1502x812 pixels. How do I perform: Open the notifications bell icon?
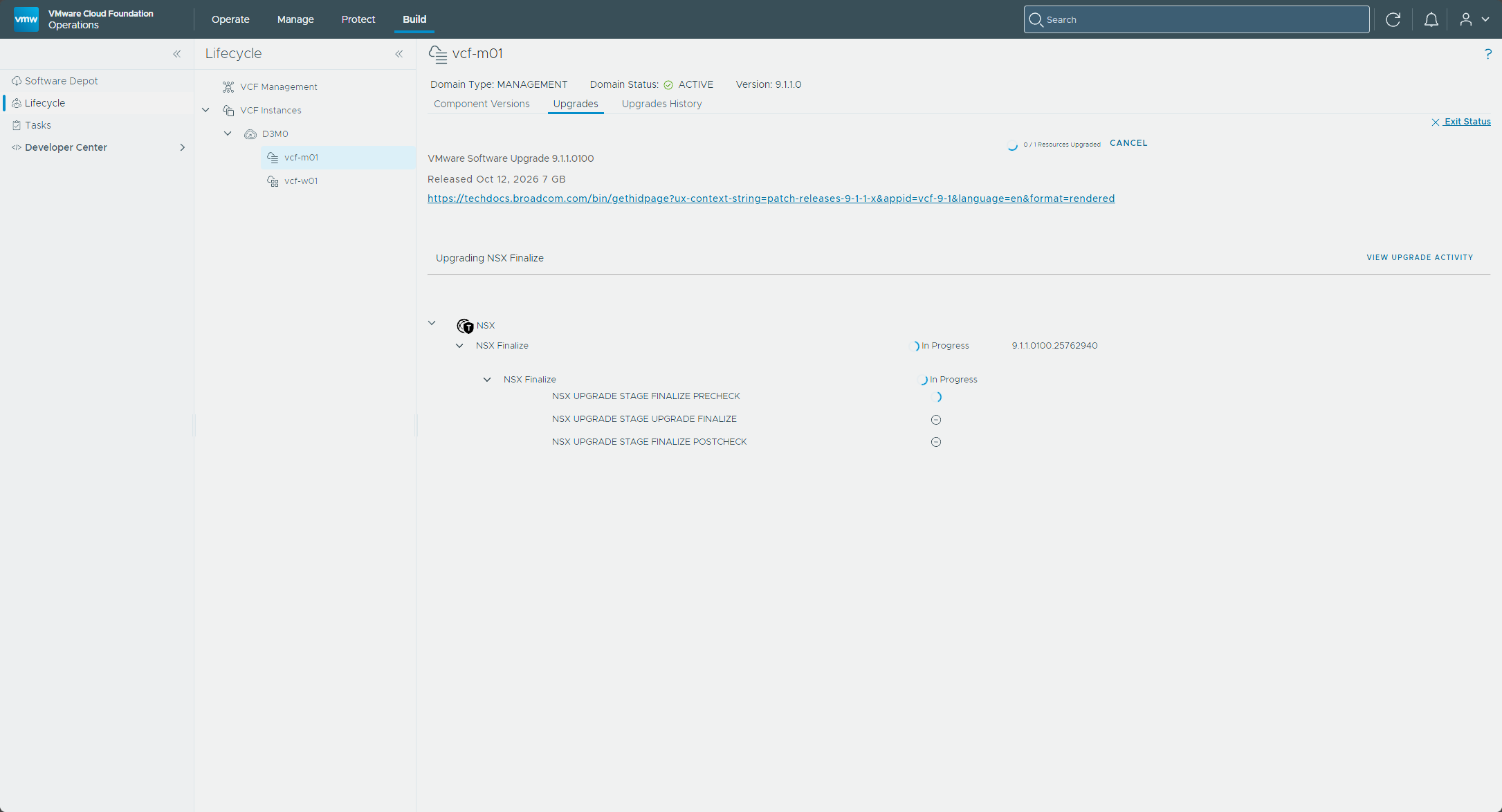(x=1431, y=19)
